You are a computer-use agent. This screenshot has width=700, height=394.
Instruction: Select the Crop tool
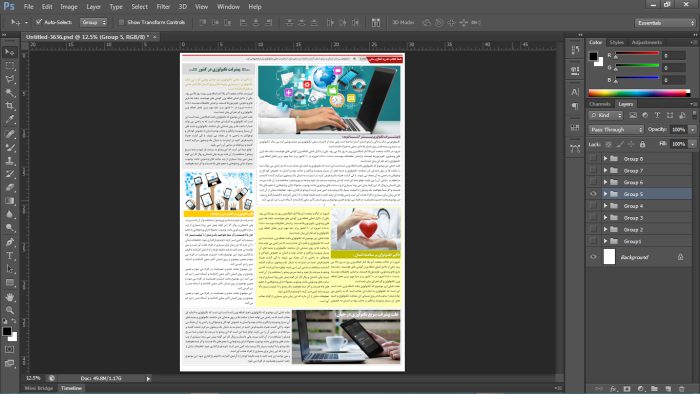[x=9, y=106]
